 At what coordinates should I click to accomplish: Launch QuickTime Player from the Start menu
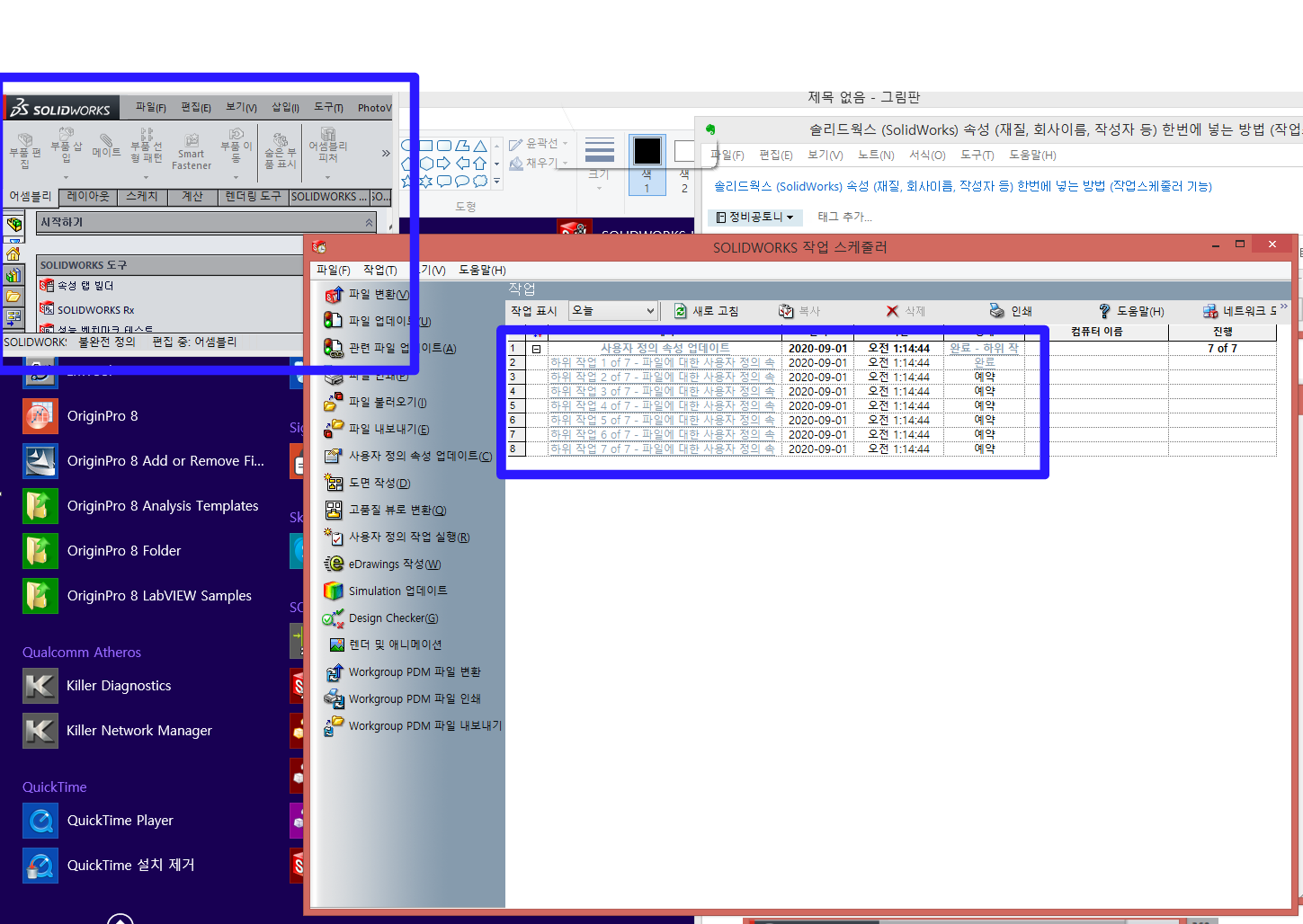click(97, 820)
